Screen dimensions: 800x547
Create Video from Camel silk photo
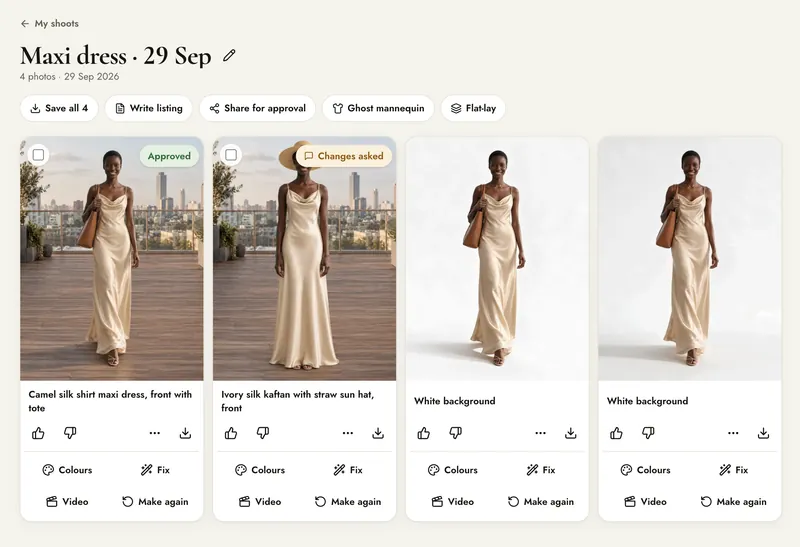click(x=67, y=502)
